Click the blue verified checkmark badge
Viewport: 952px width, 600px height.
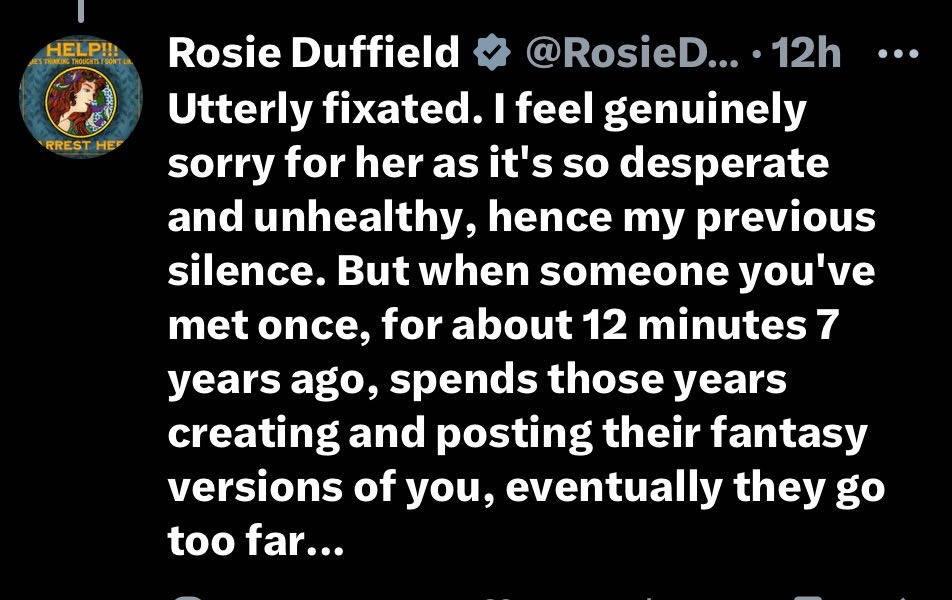(491, 54)
